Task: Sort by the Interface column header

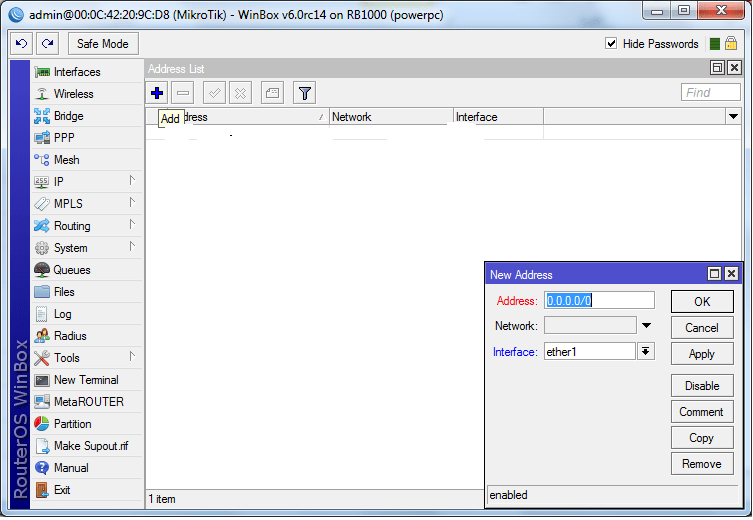Action: pyautogui.click(x=498, y=117)
